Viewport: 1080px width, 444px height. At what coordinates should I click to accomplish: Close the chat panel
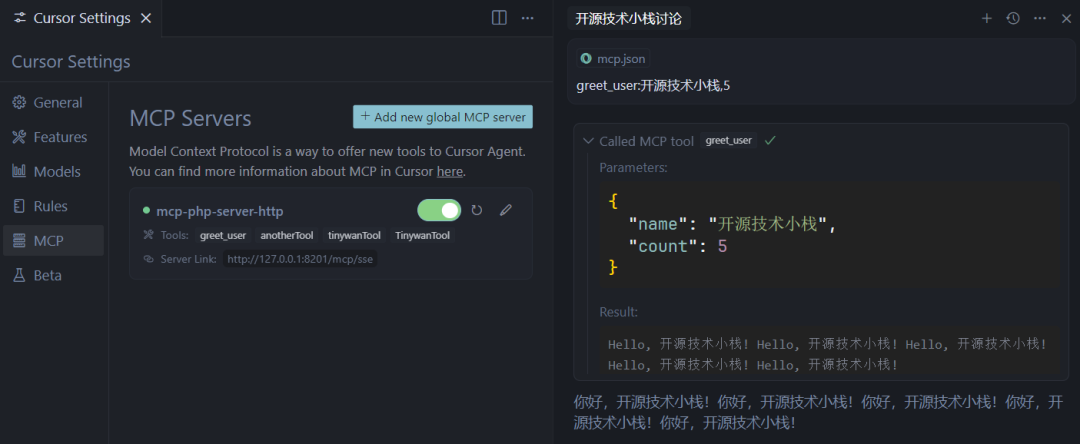[1066, 19]
